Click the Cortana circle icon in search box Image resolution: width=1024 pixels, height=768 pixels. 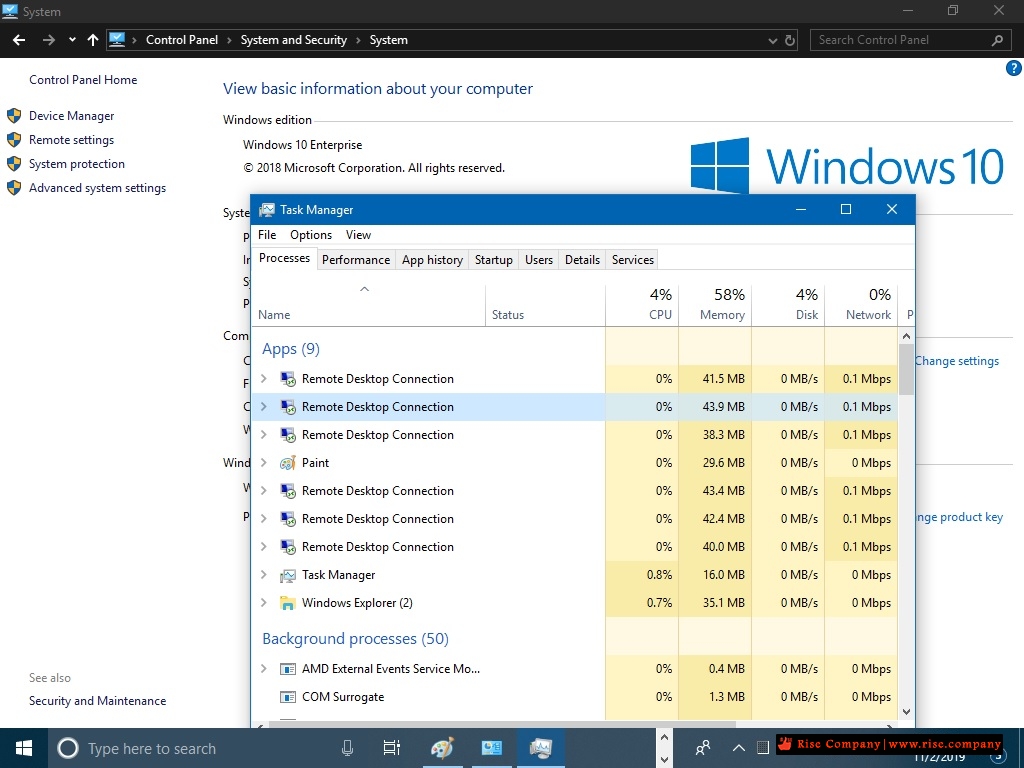(x=68, y=748)
